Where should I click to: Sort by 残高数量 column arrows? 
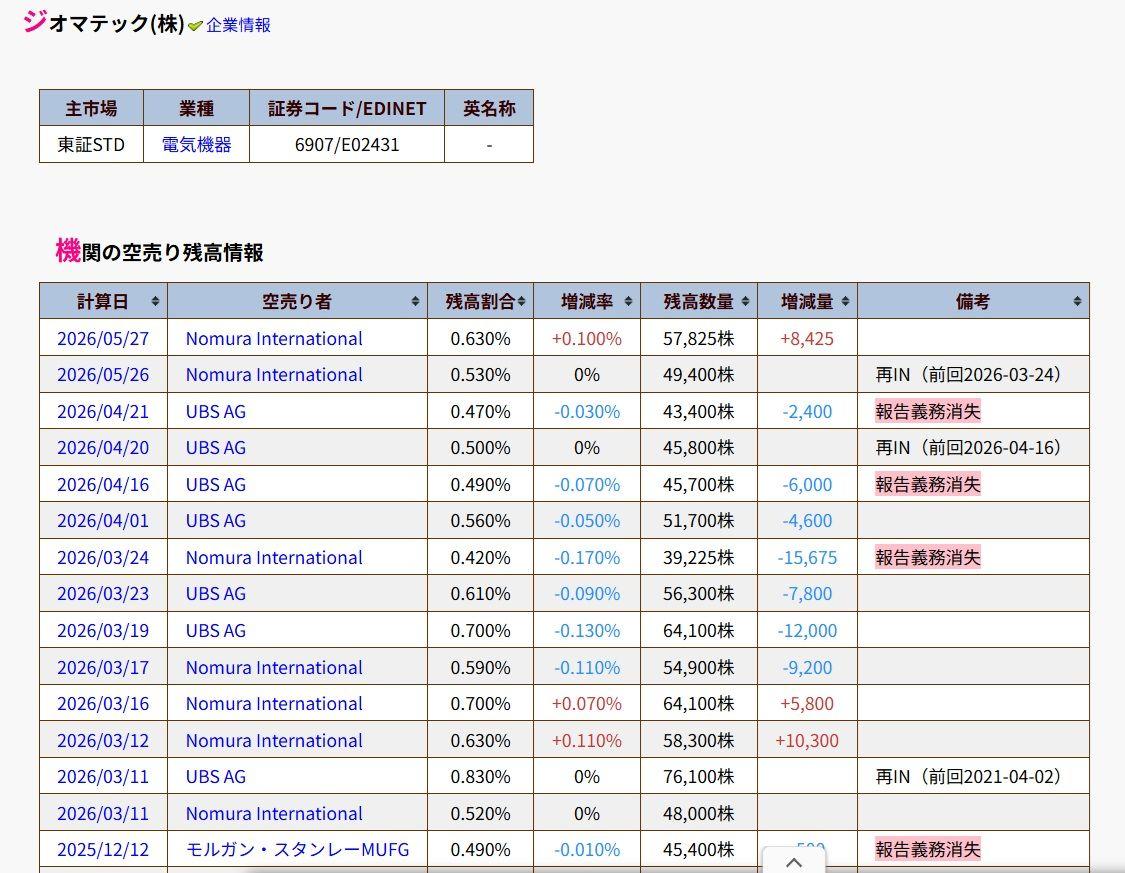745,301
